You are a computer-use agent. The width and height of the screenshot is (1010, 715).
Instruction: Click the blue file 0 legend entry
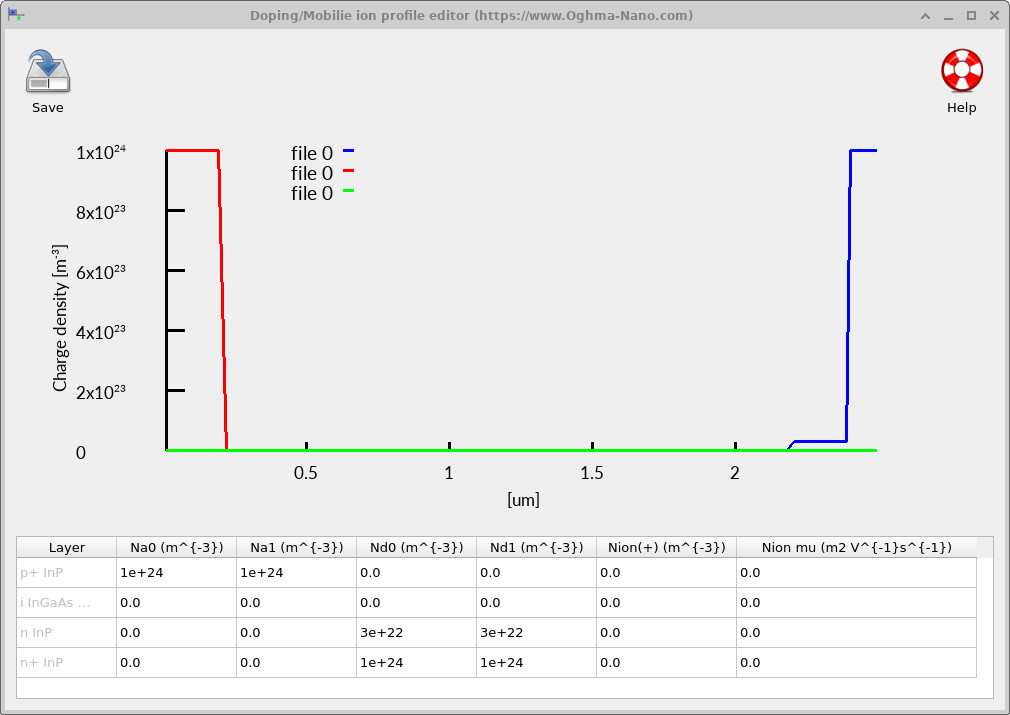322,153
